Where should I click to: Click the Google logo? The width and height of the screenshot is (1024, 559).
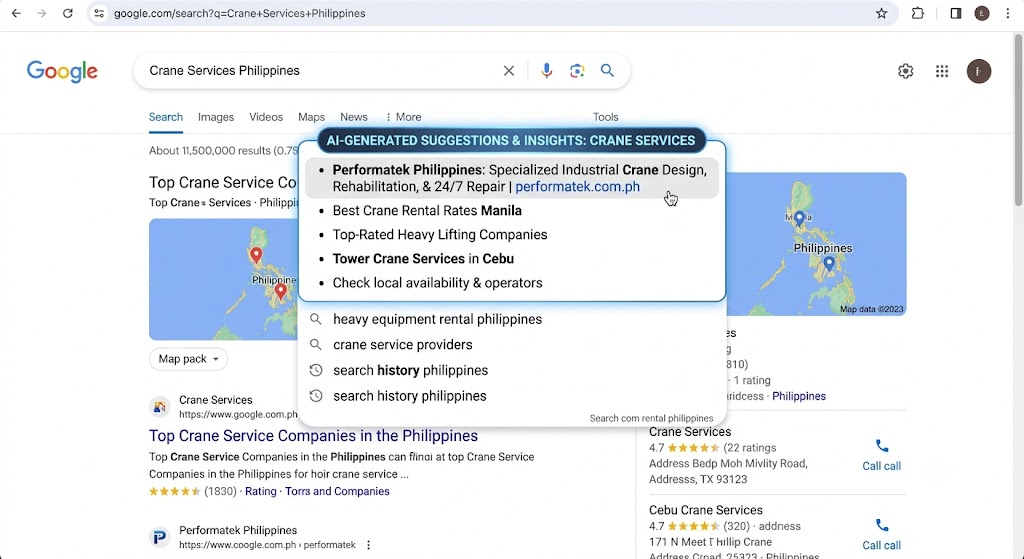[62, 71]
